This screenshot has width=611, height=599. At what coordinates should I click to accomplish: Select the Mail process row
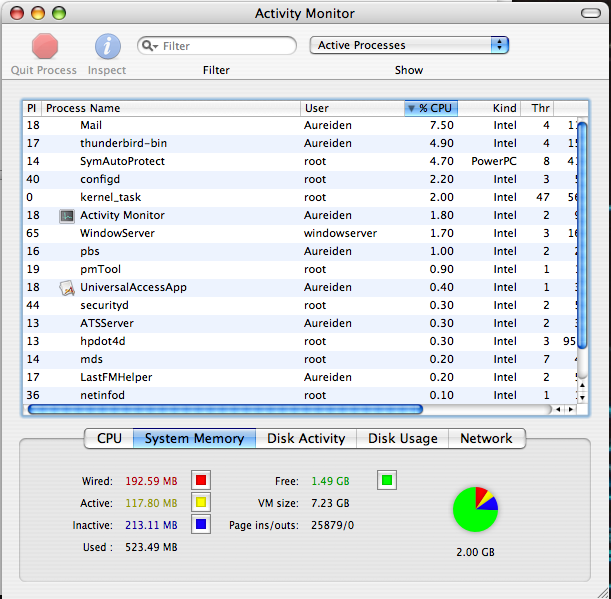click(x=300, y=125)
